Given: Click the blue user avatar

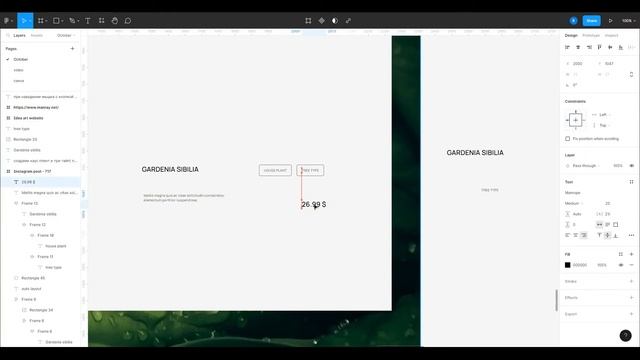Looking at the screenshot, I should 573,20.
